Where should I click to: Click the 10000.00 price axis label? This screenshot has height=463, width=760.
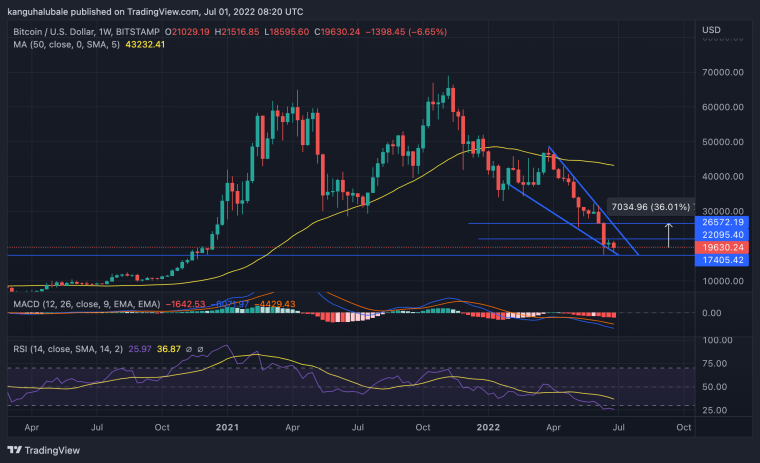(723, 281)
